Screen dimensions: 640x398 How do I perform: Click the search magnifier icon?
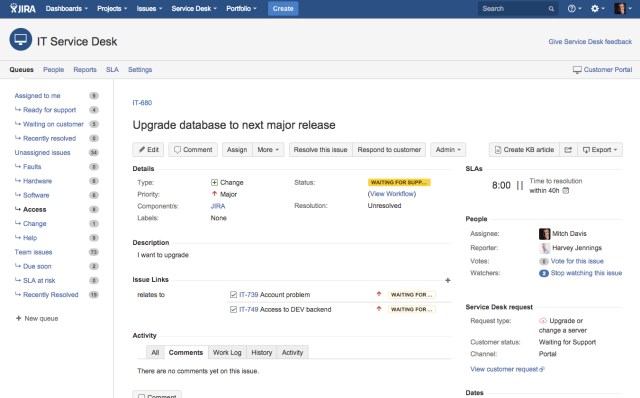point(551,9)
